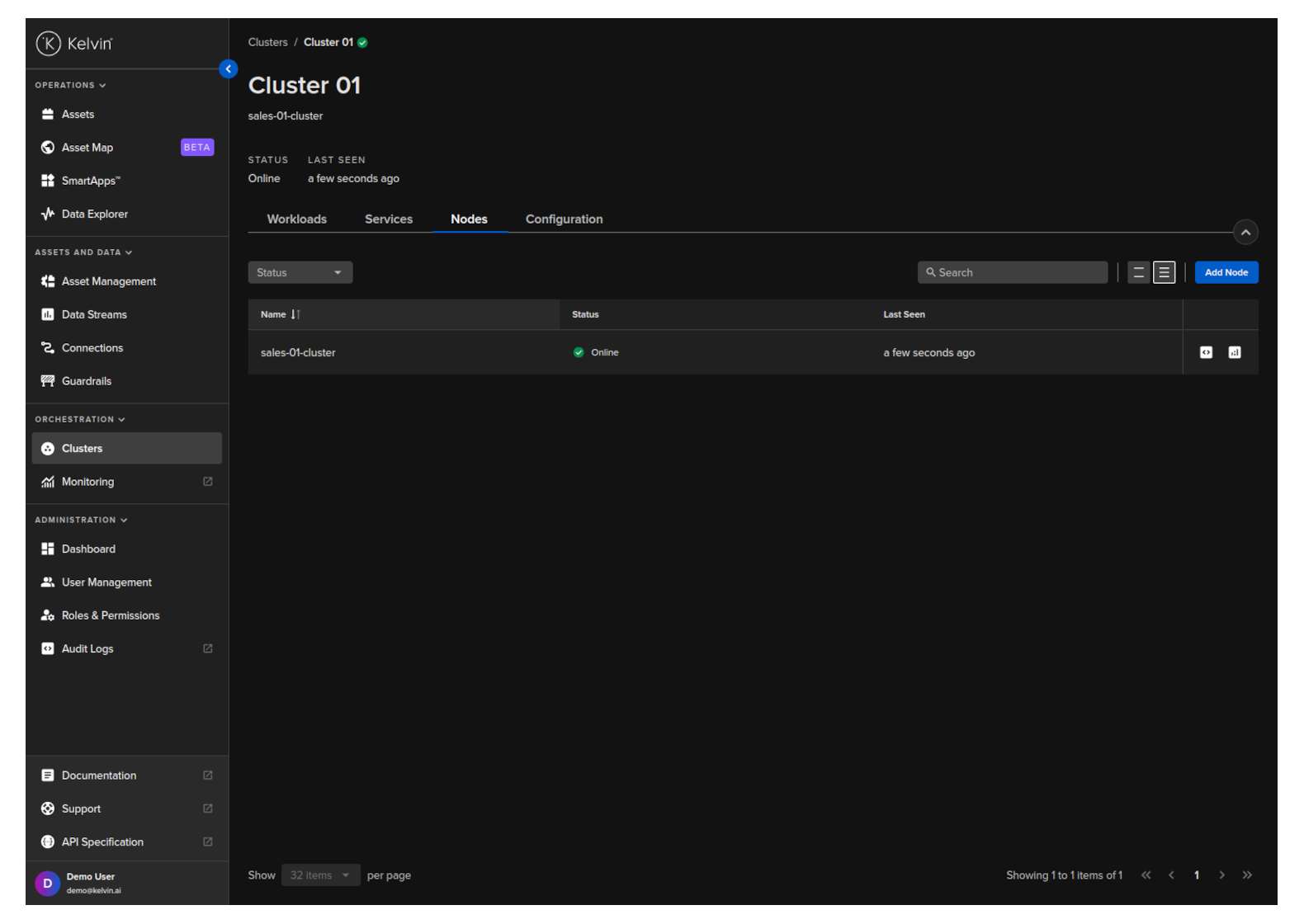This screenshot has width=1304, height=924.
Task: Switch to compact row density view
Action: 1139,273
